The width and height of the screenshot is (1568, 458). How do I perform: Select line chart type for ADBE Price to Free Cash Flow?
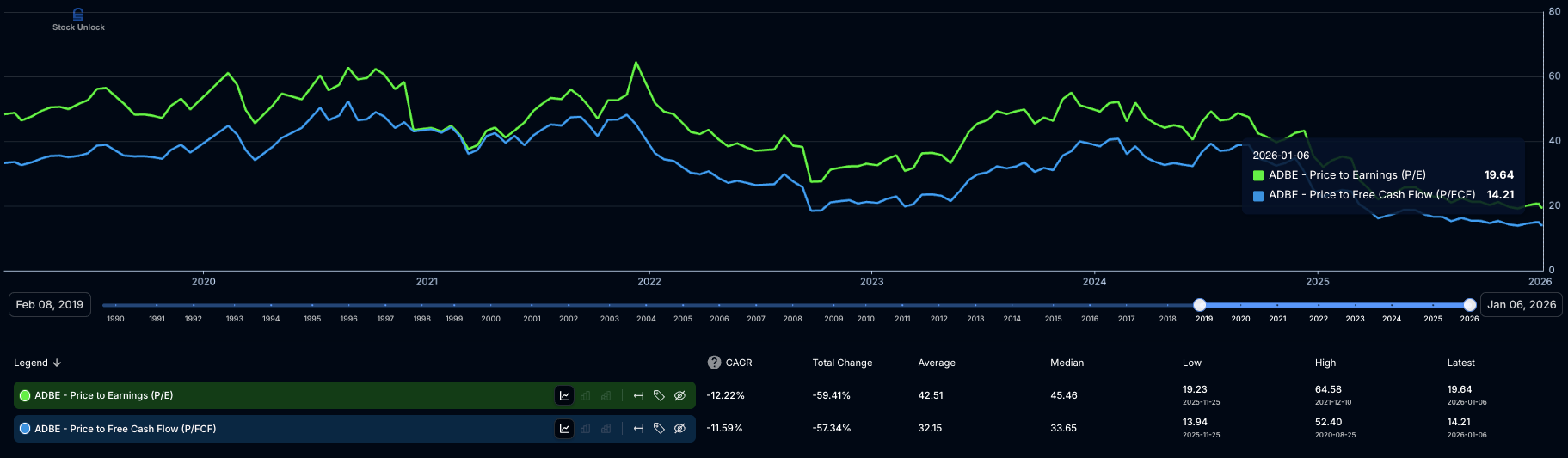[564, 428]
